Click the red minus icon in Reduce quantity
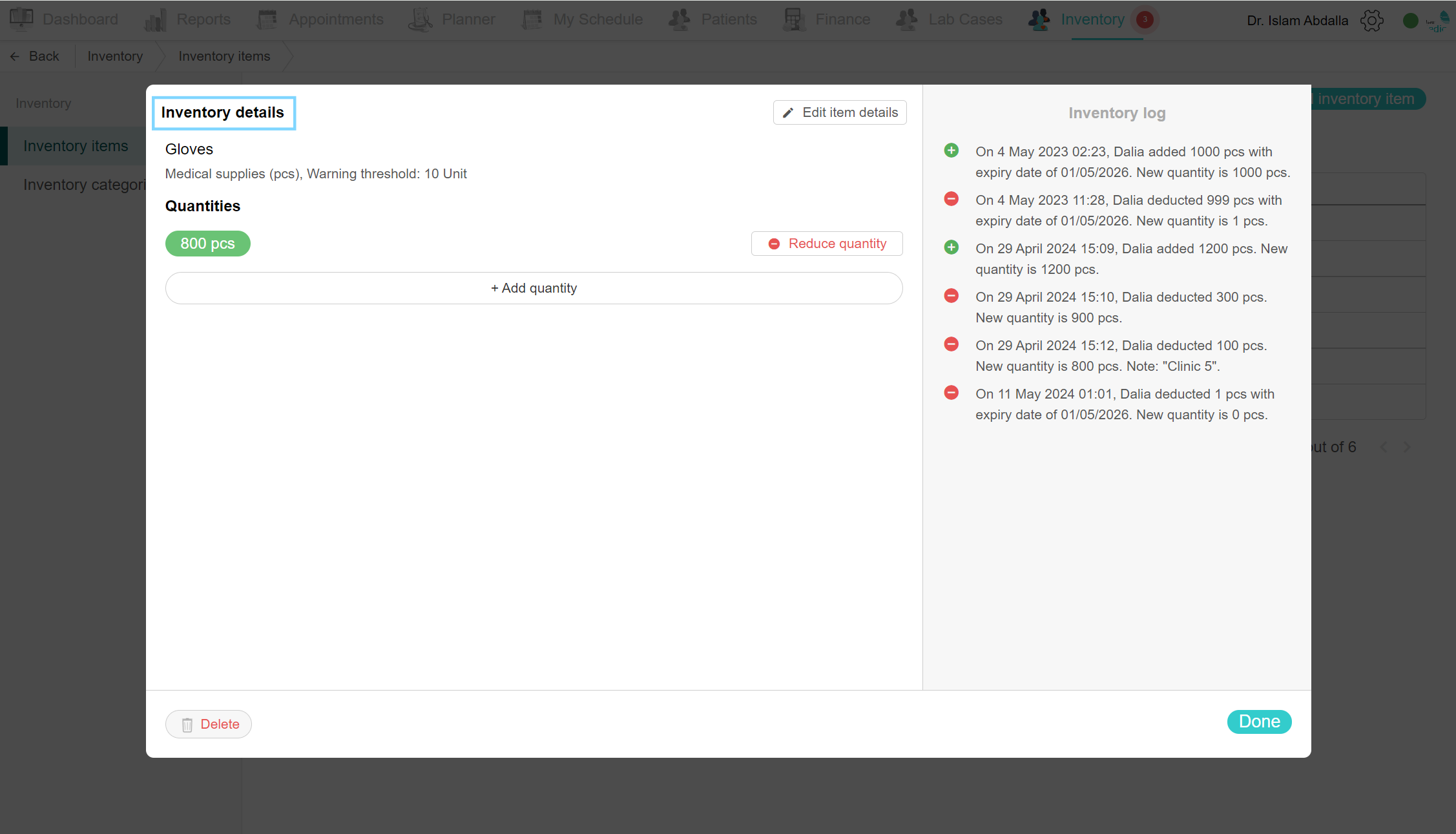The image size is (1456, 834). tap(774, 244)
